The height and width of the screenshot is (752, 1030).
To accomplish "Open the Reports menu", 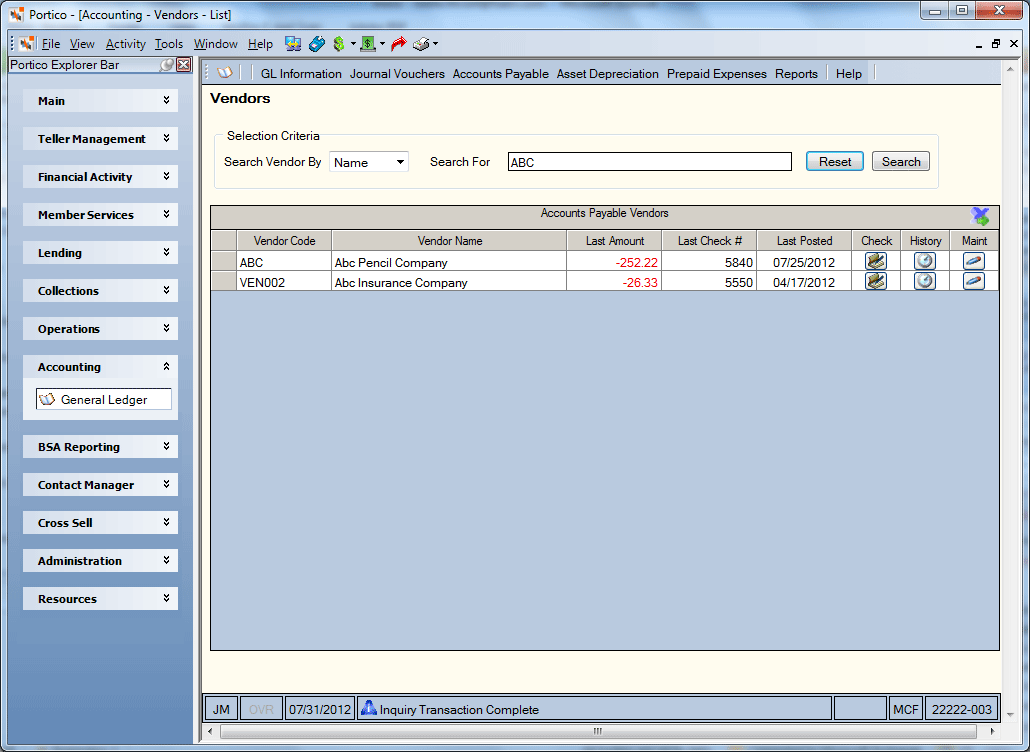I will (796, 74).
